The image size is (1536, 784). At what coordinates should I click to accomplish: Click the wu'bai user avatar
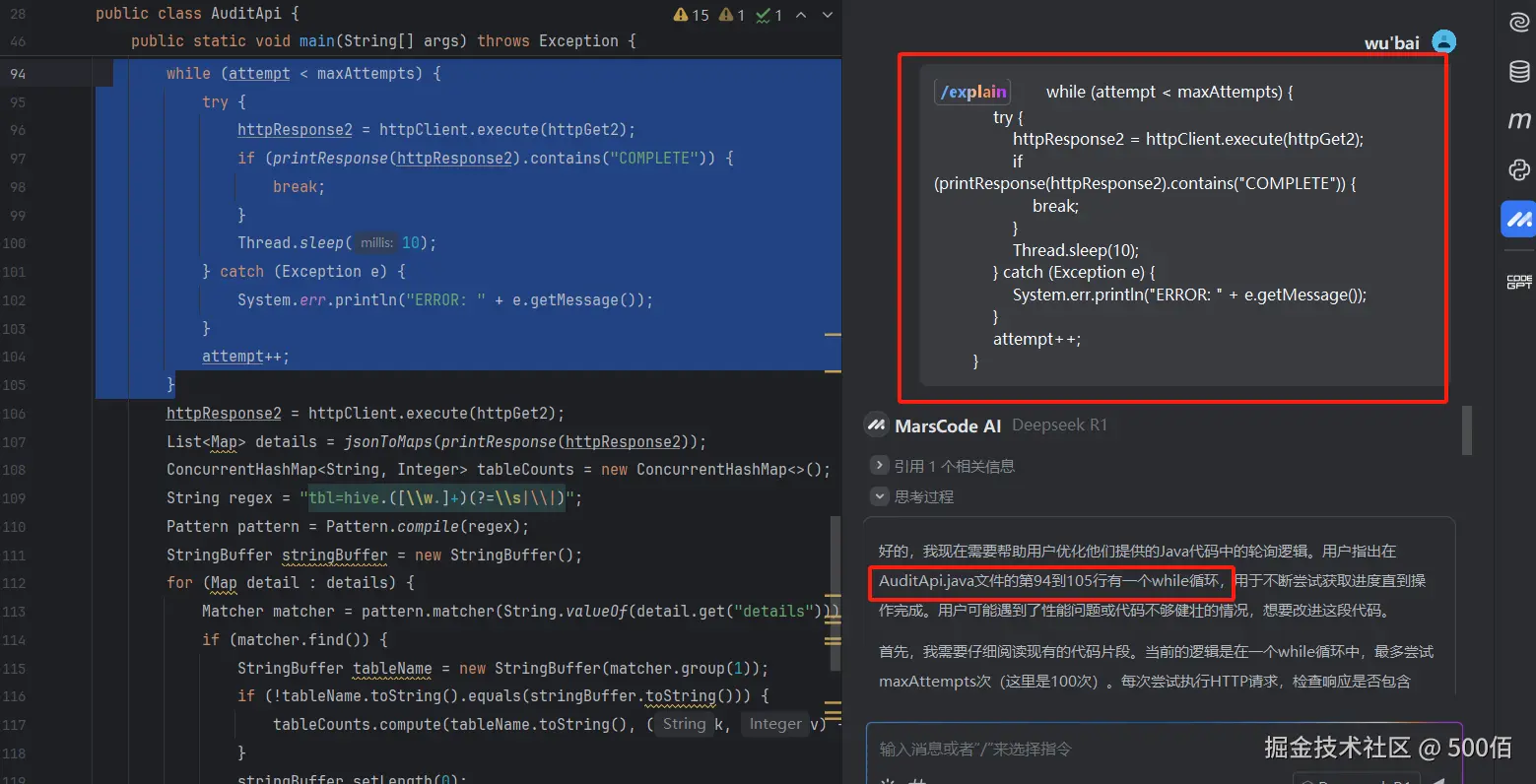pos(1443,41)
